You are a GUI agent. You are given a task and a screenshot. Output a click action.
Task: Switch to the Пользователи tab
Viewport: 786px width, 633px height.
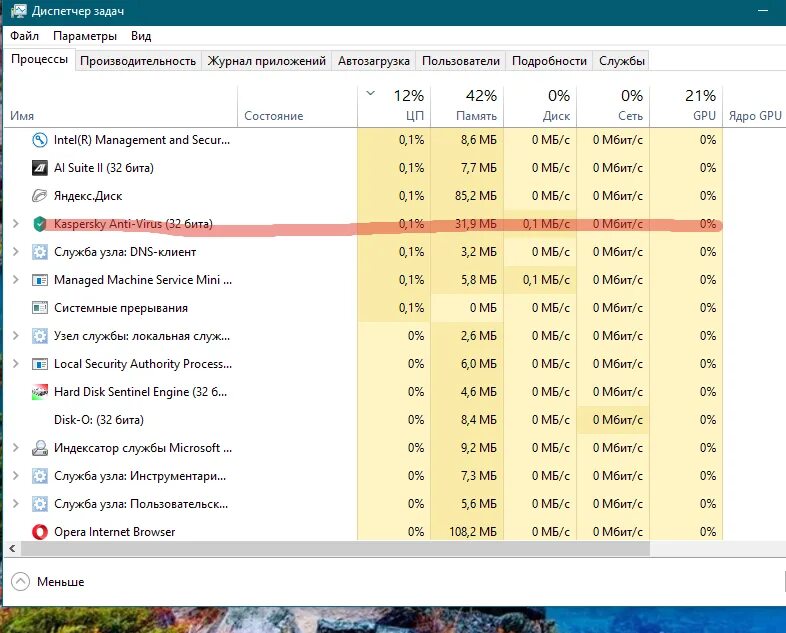[x=461, y=61]
